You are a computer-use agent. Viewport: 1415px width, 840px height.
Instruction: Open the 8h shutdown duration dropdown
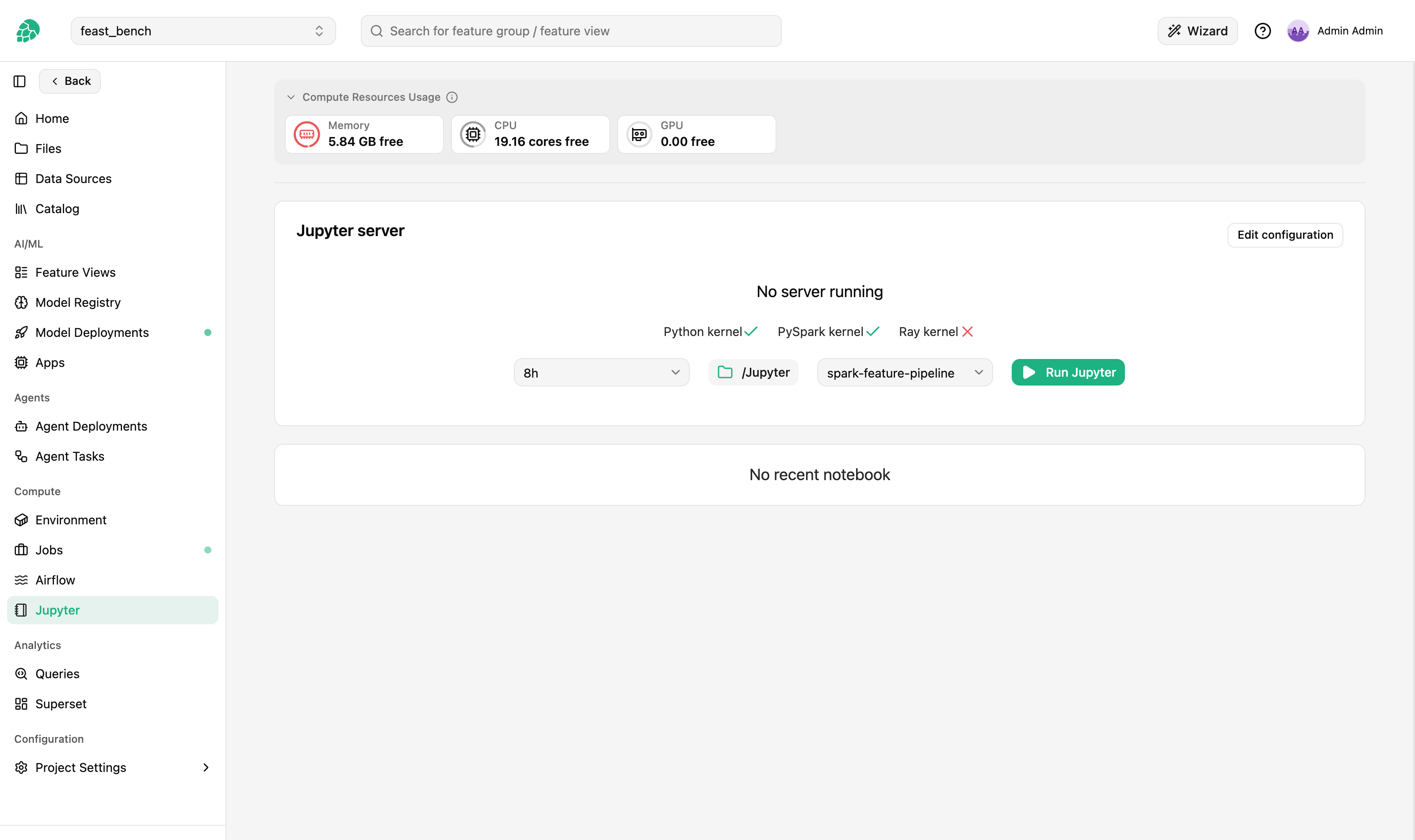[601, 372]
